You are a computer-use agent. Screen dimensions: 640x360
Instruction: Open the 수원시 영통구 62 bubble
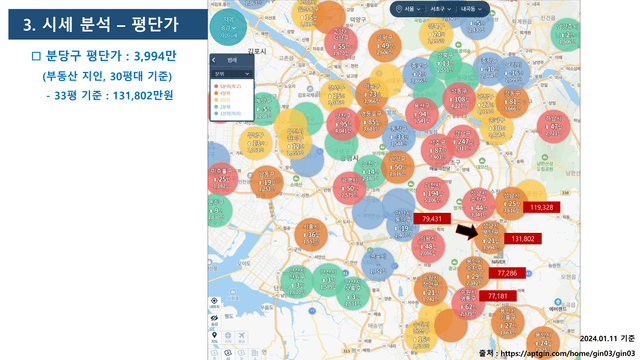(468, 304)
